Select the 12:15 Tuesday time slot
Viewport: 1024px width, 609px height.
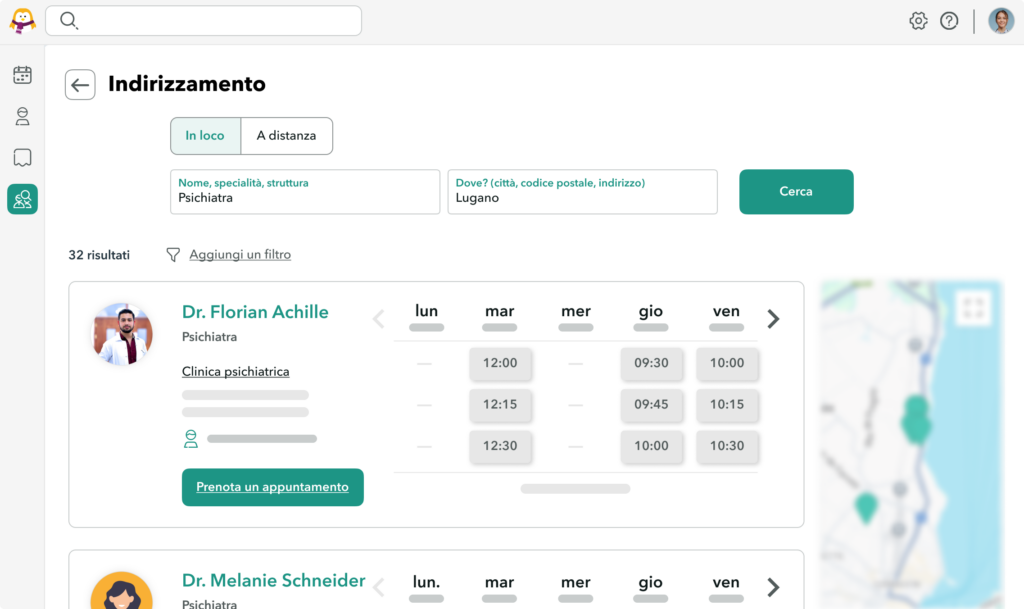click(x=500, y=405)
